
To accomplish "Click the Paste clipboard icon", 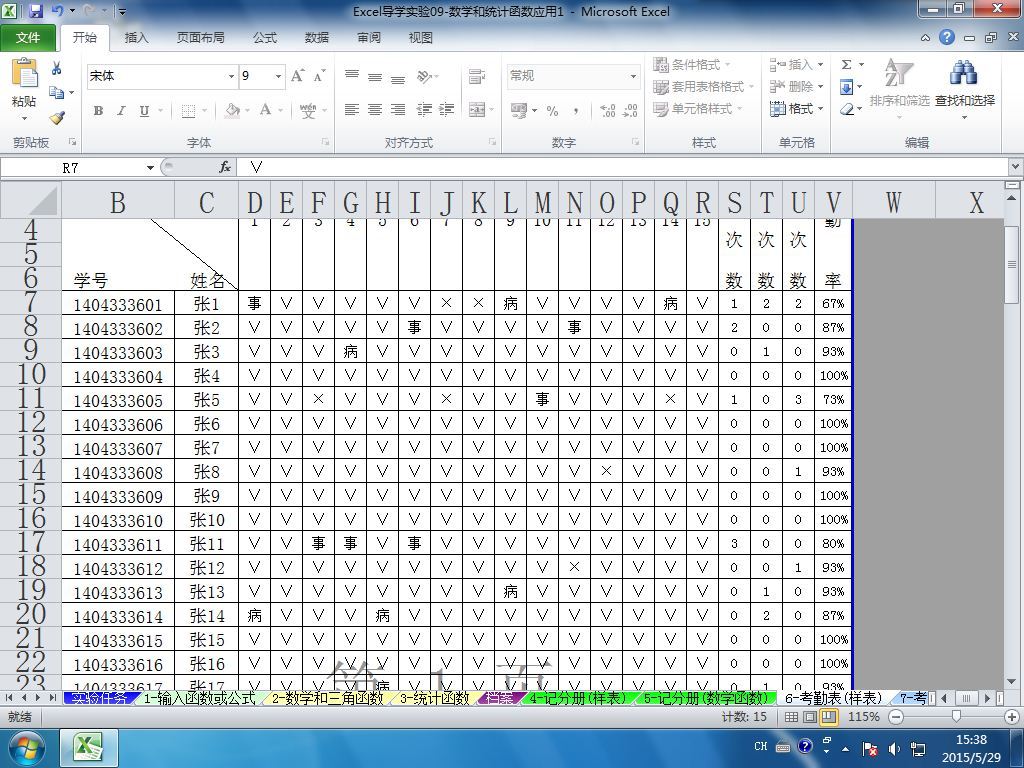I will point(24,73).
